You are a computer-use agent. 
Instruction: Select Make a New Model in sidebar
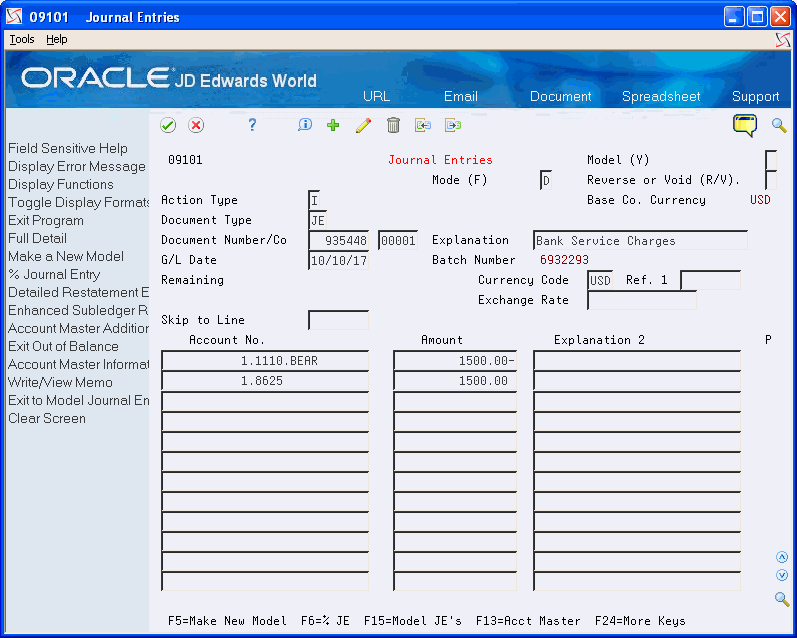click(x=66, y=256)
